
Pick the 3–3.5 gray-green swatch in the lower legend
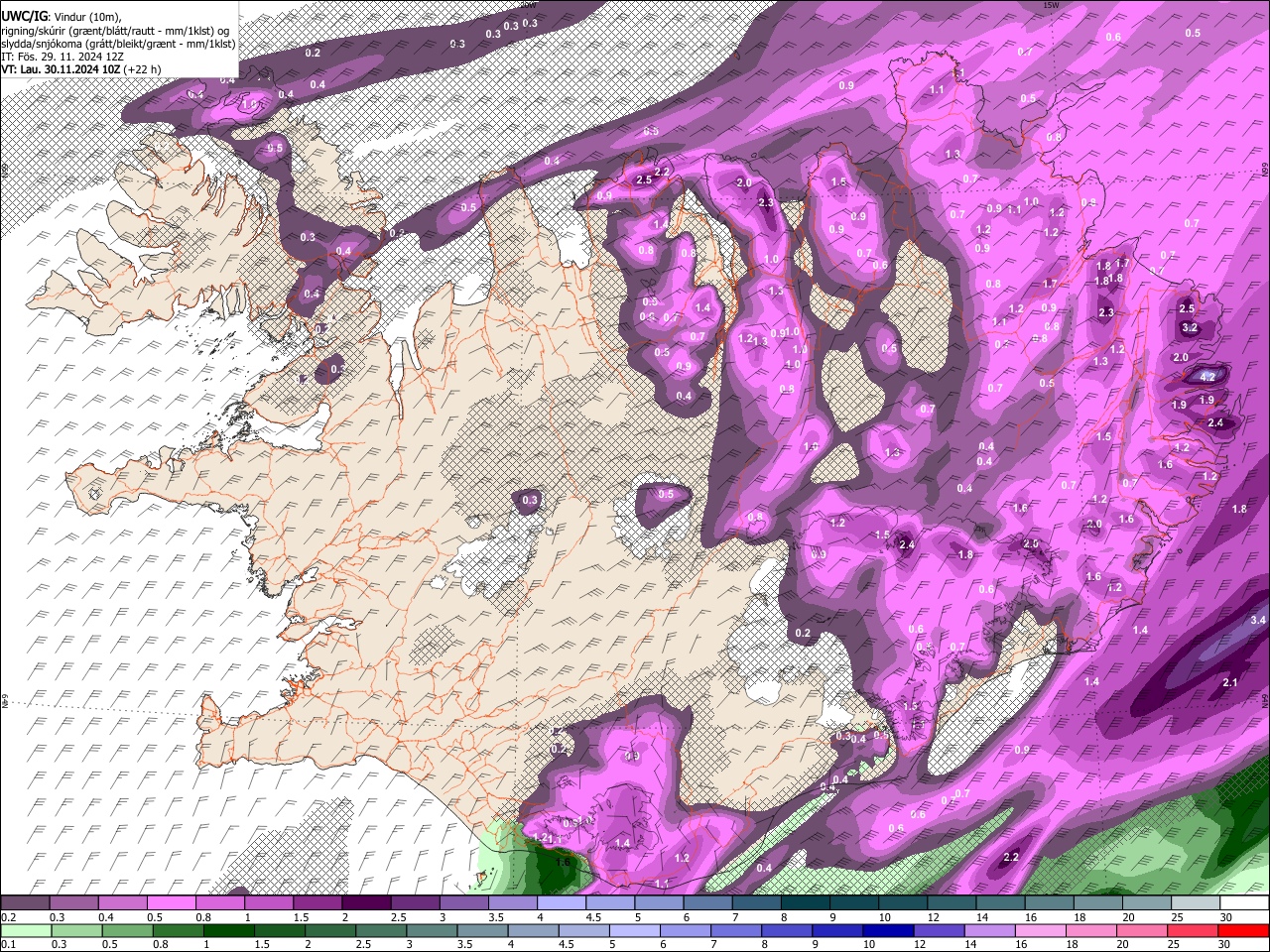(432, 930)
